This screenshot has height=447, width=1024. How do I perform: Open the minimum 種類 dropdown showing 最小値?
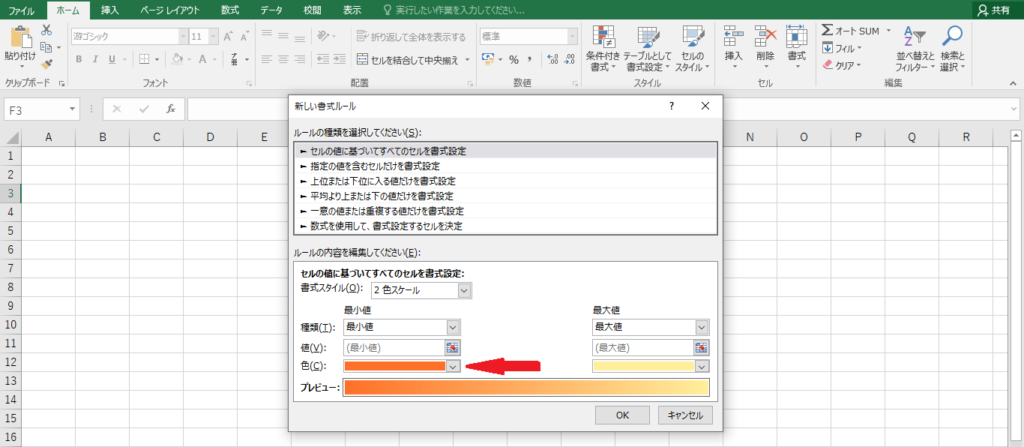pyautogui.click(x=401, y=327)
